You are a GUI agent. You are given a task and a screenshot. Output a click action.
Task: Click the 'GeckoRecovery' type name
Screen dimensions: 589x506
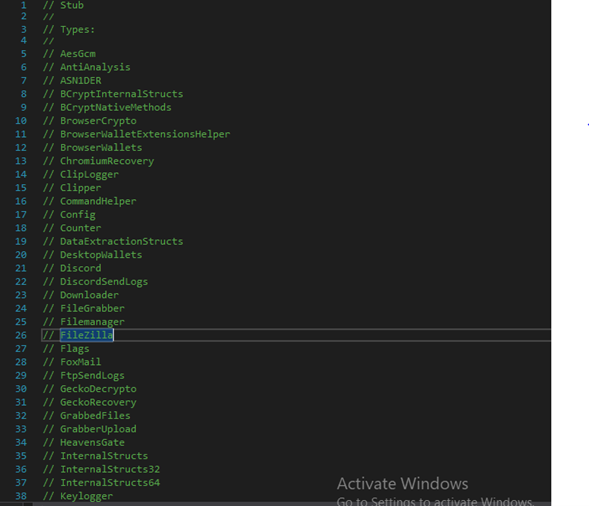tap(98, 402)
